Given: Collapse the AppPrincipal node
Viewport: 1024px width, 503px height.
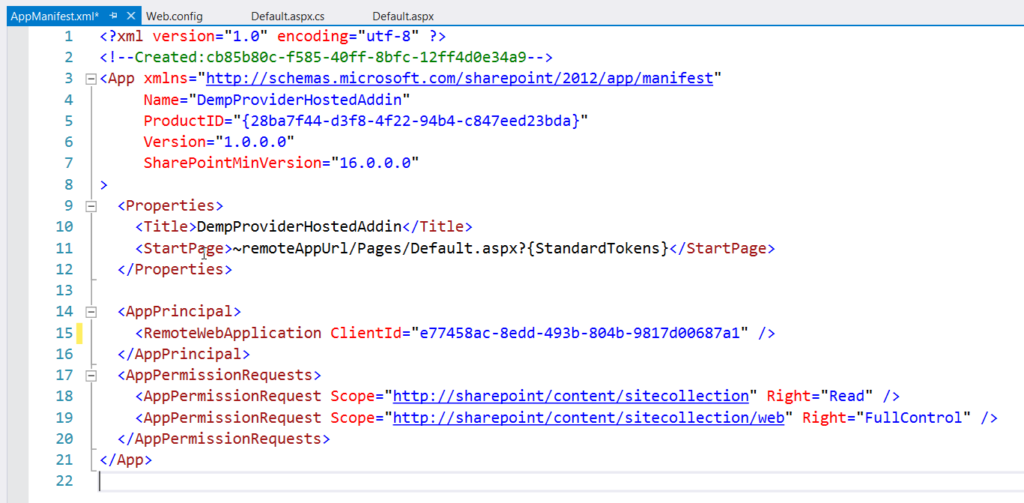Looking at the screenshot, I should (x=92, y=312).
